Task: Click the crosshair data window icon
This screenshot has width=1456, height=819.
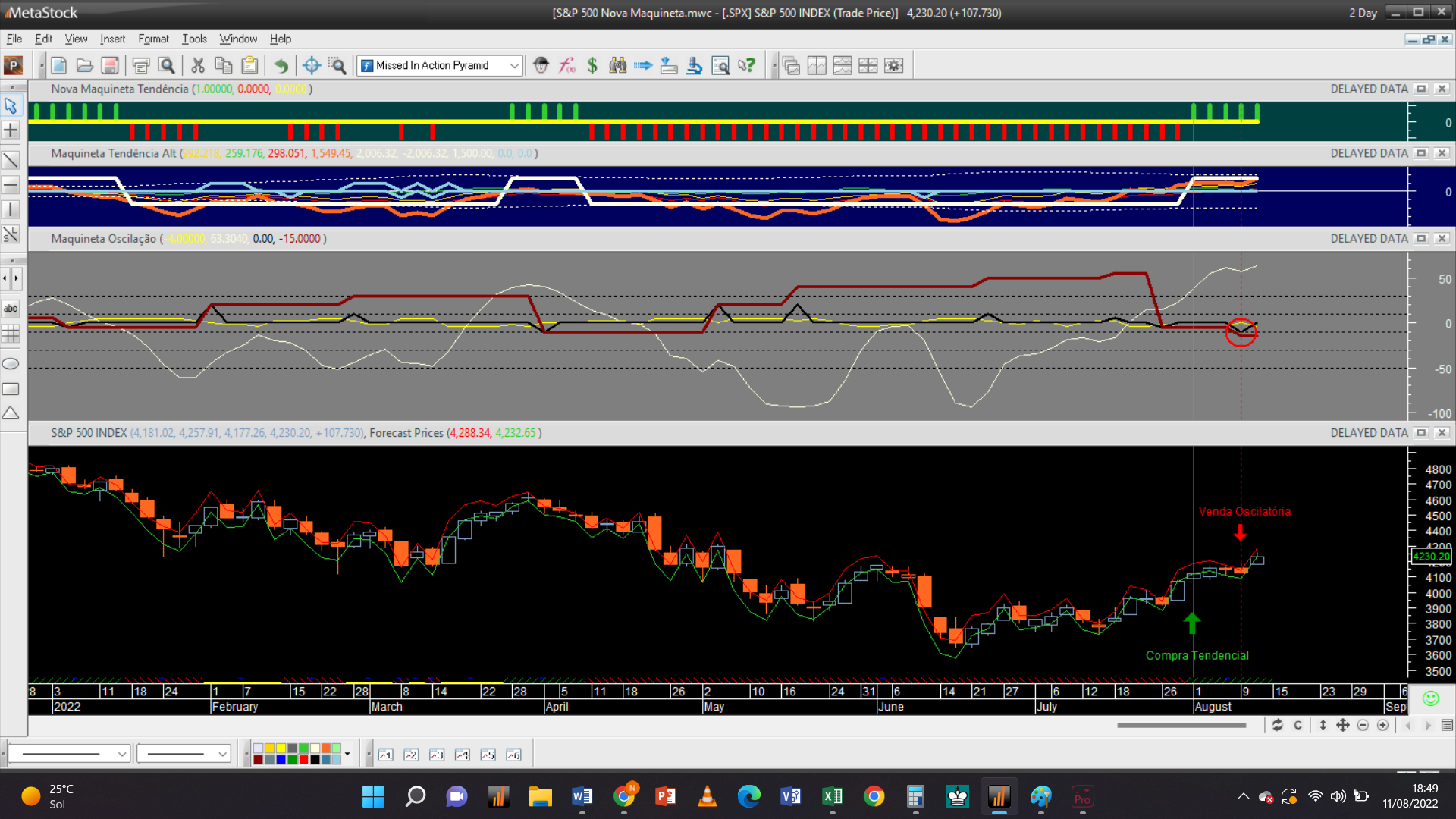Action: (311, 65)
